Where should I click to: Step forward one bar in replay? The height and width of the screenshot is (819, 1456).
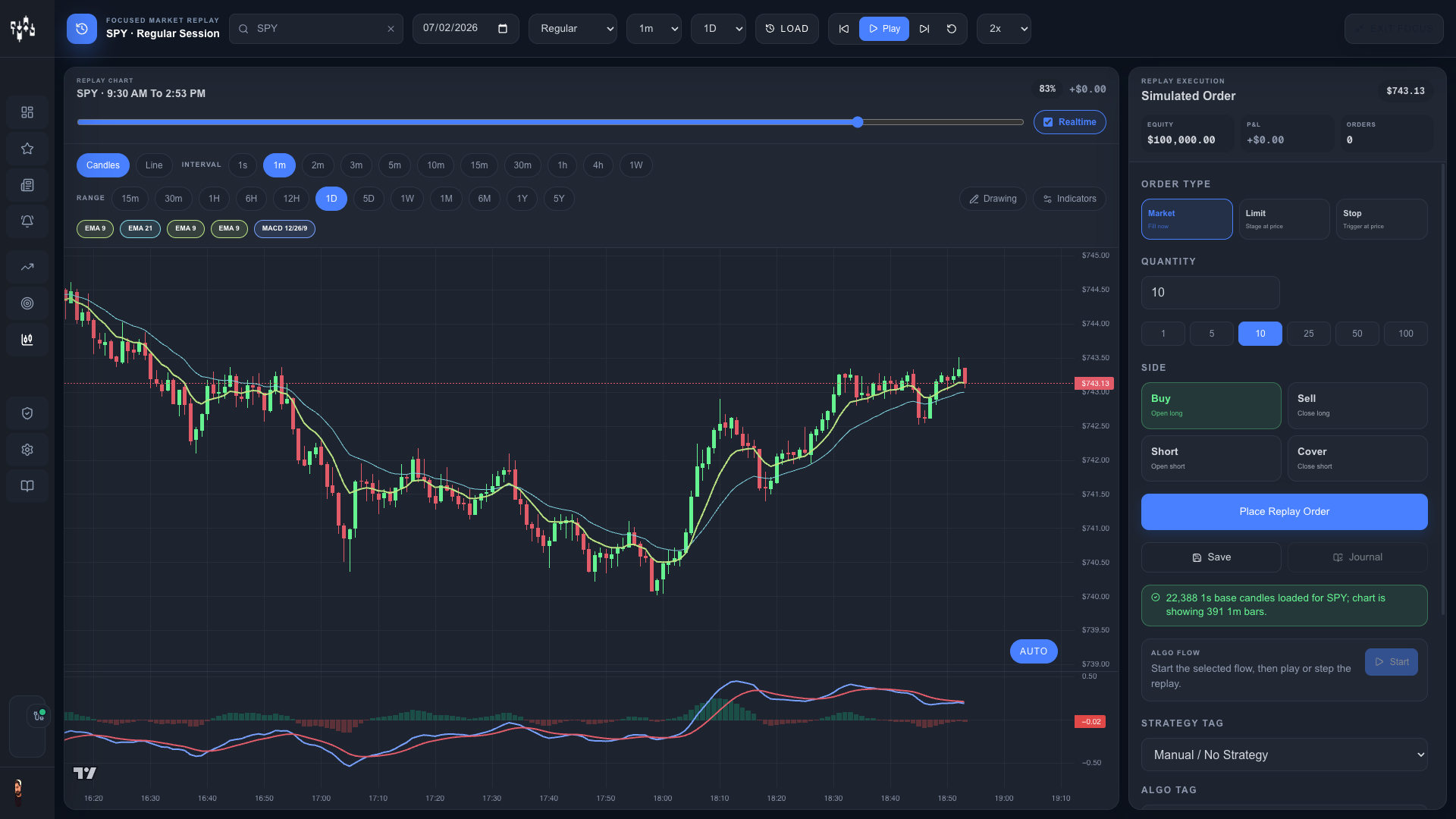(924, 29)
